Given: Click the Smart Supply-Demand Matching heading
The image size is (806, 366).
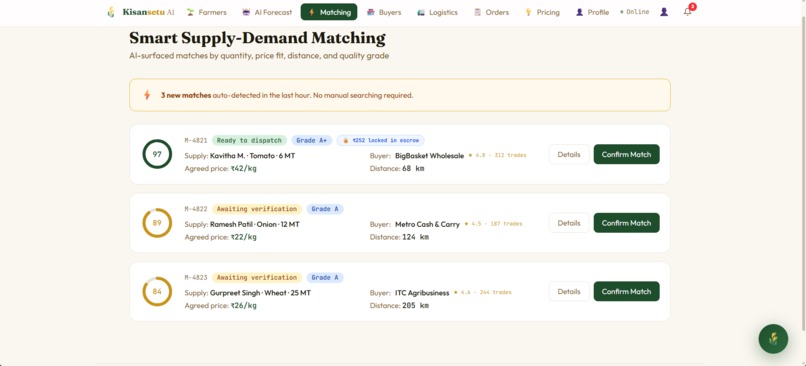Looking at the screenshot, I should click(257, 38).
